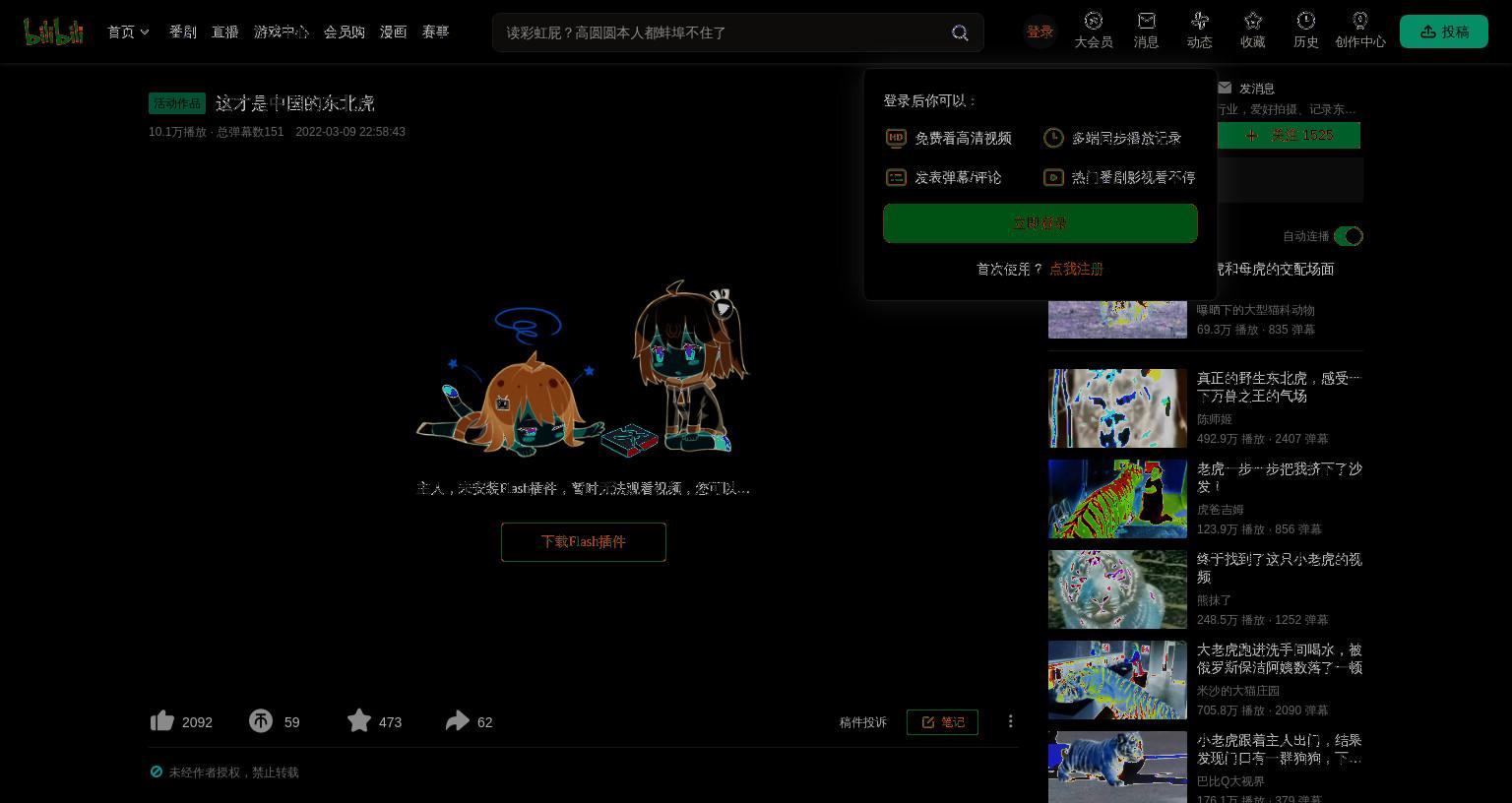Open 创作中心 bulb icon

[x=1360, y=21]
